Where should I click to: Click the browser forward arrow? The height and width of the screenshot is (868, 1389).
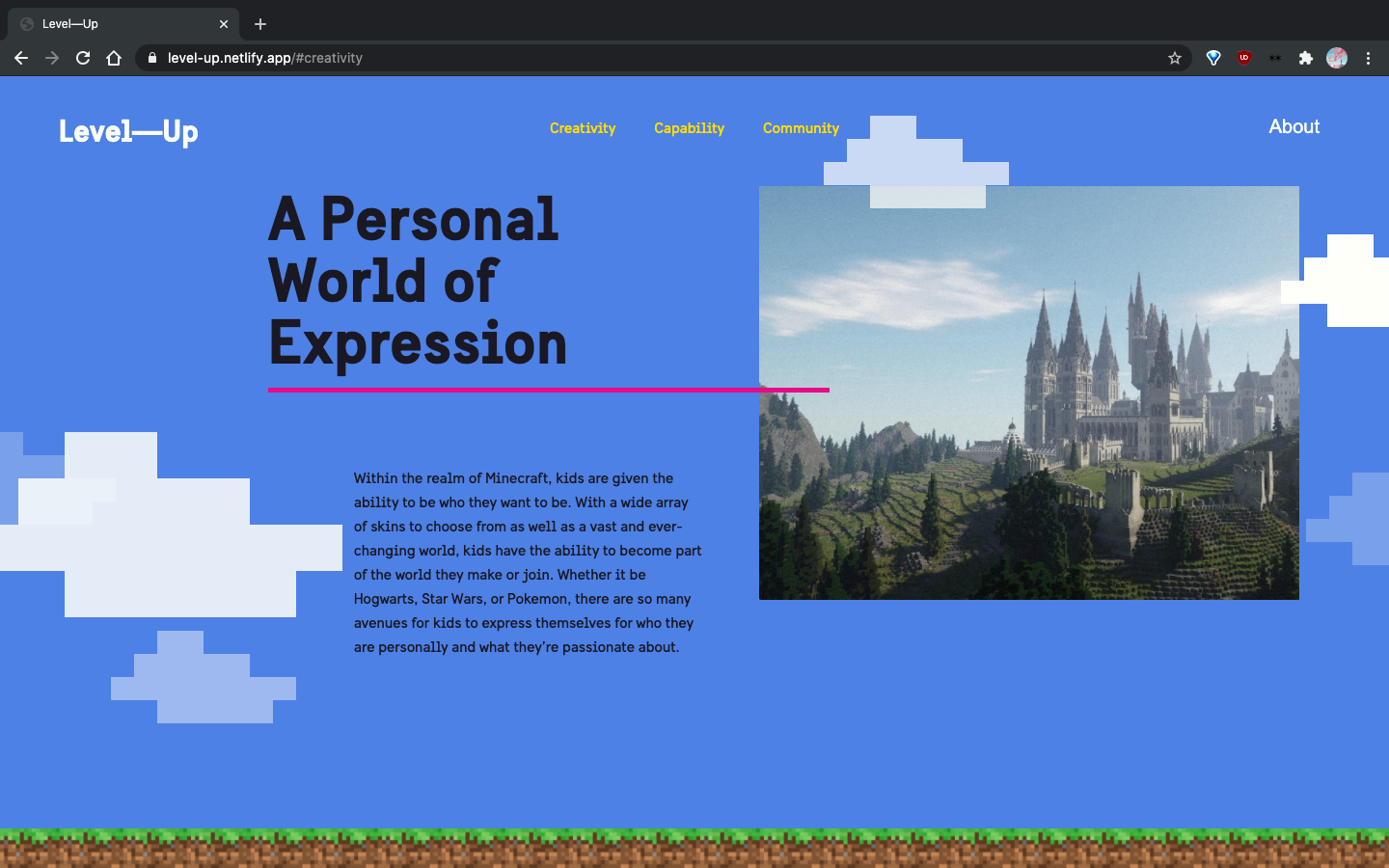coord(52,58)
